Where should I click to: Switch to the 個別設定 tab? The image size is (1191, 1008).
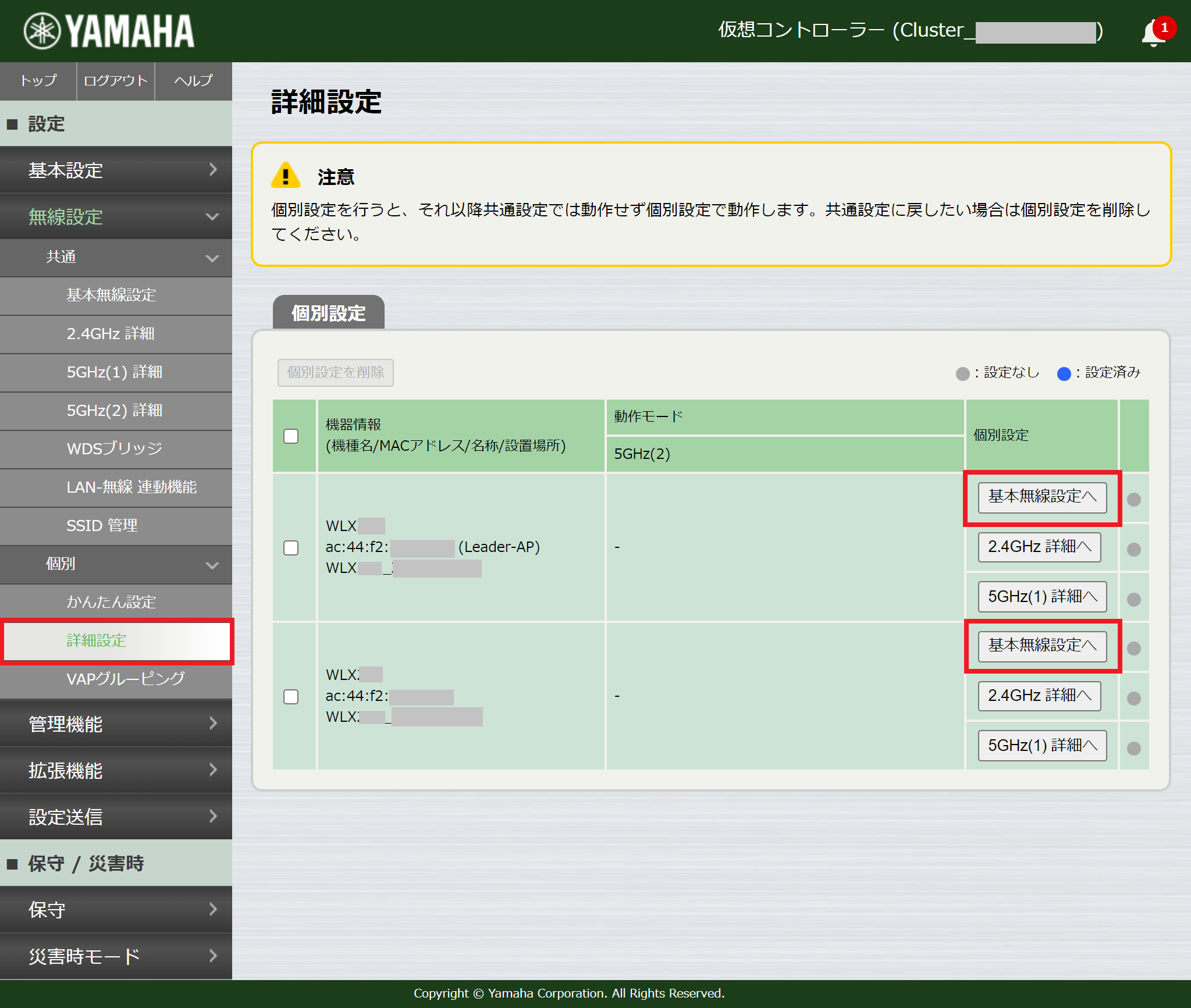(x=328, y=312)
